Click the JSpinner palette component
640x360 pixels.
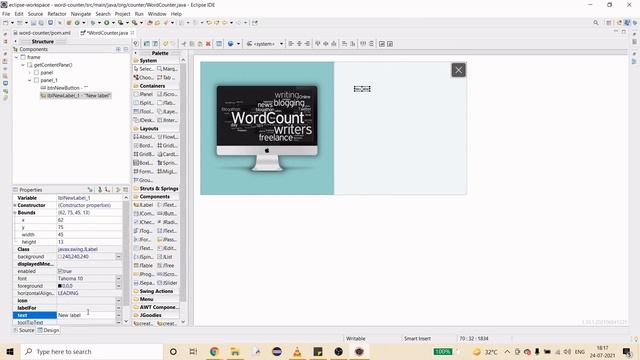[144, 257]
